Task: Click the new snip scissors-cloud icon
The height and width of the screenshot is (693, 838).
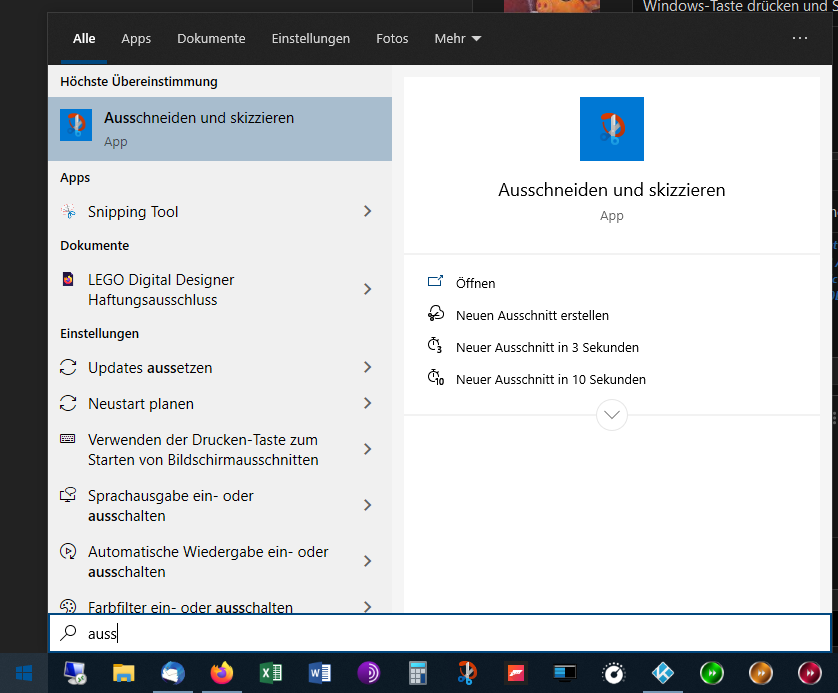Action: pos(436,313)
